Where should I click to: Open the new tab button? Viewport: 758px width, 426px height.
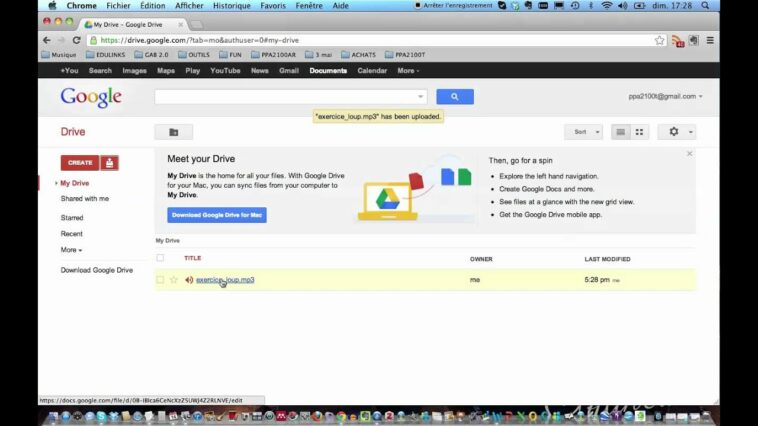(197, 24)
